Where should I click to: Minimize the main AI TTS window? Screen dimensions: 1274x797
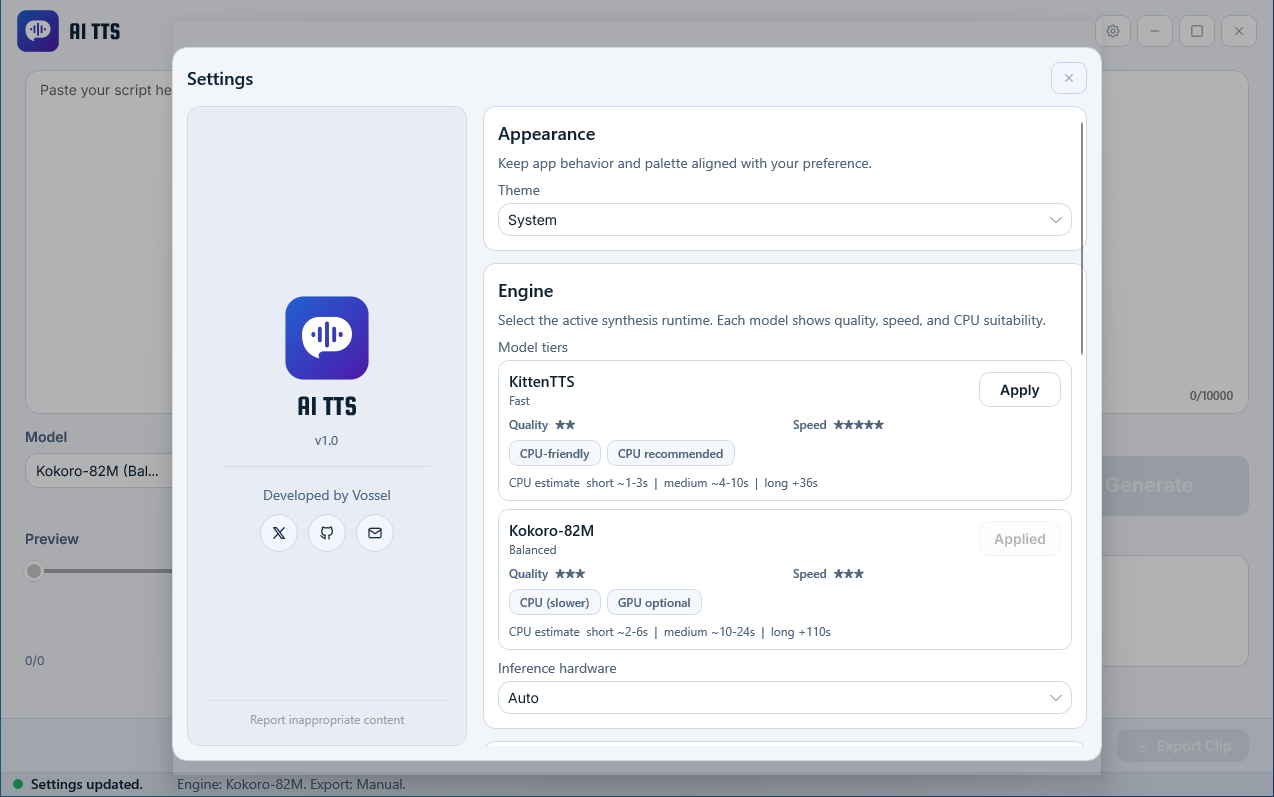tap(1155, 31)
